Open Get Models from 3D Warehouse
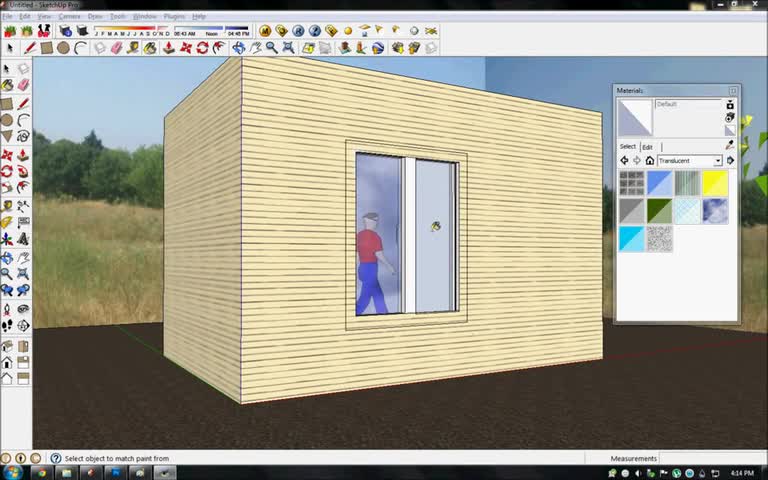Image resolution: width=768 pixels, height=480 pixels. point(398,48)
